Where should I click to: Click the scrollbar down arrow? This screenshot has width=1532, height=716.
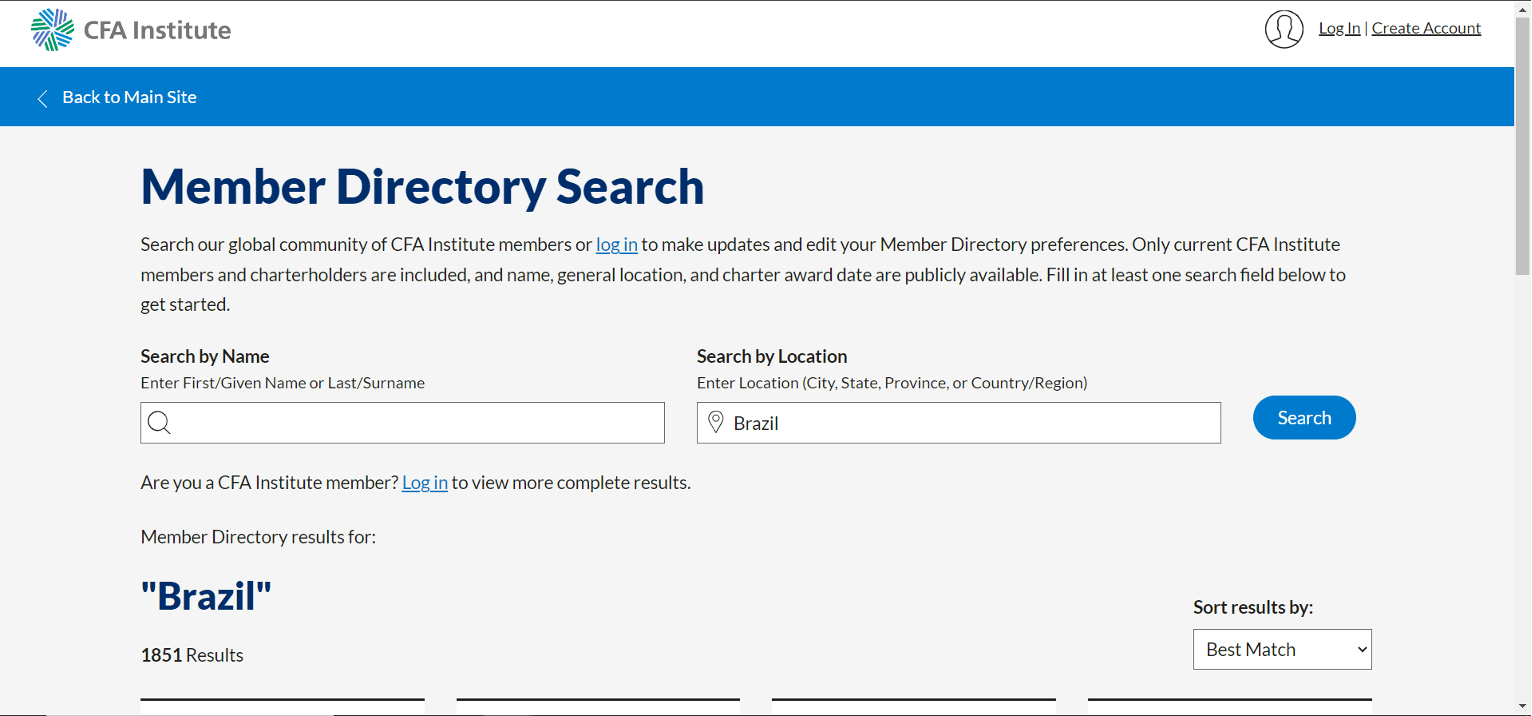pos(1523,707)
